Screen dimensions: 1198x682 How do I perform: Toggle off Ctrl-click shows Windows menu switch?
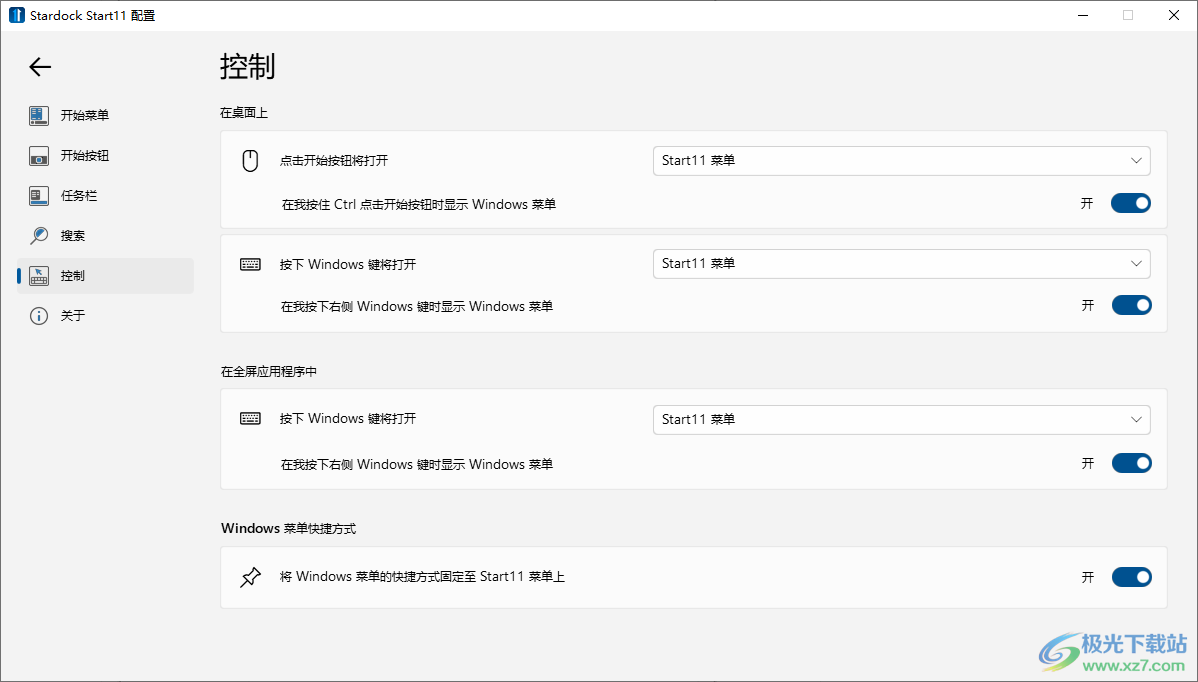[1131, 203]
